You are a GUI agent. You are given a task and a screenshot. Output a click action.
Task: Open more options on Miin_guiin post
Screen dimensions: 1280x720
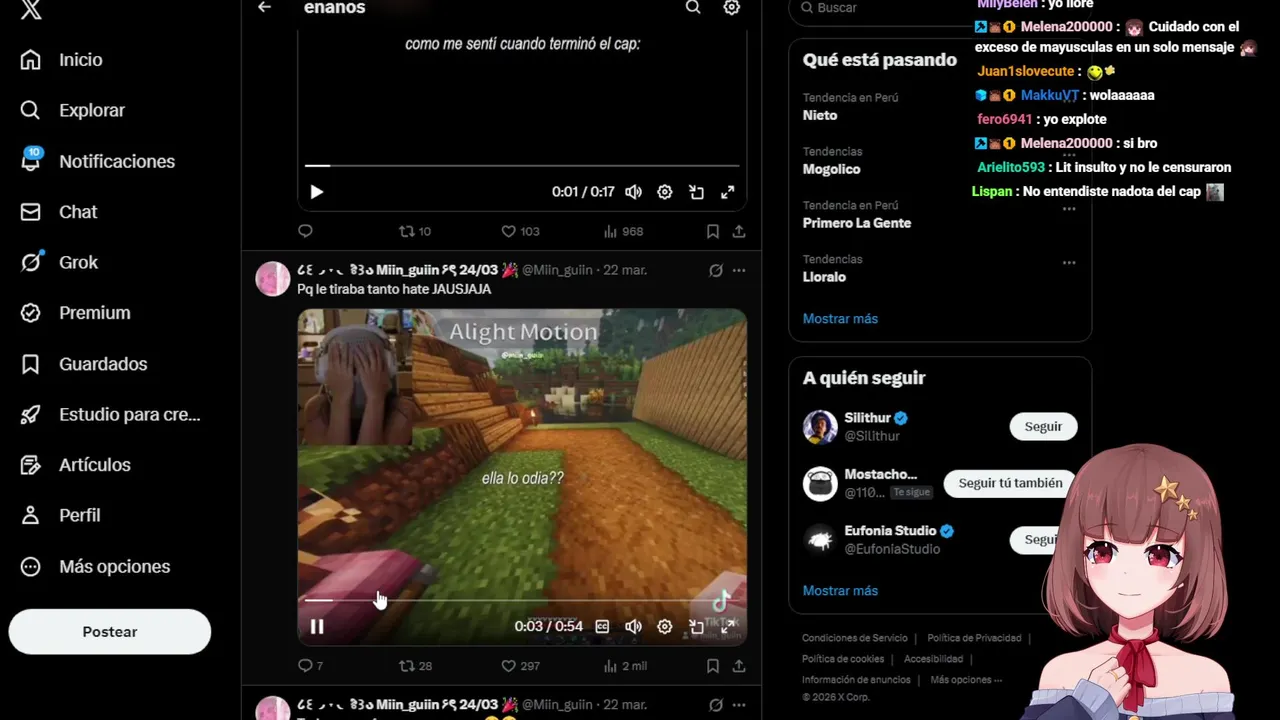(x=739, y=270)
